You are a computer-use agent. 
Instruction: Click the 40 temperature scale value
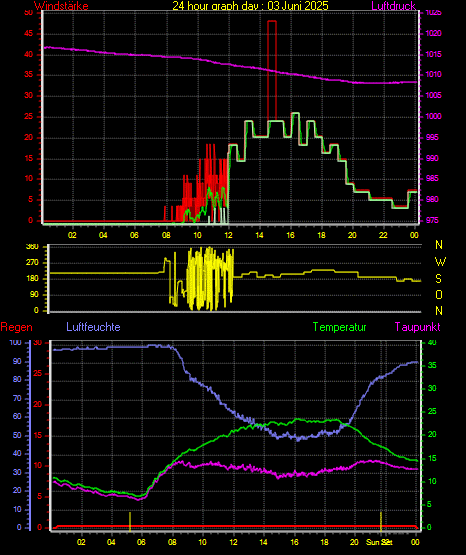click(x=432, y=343)
